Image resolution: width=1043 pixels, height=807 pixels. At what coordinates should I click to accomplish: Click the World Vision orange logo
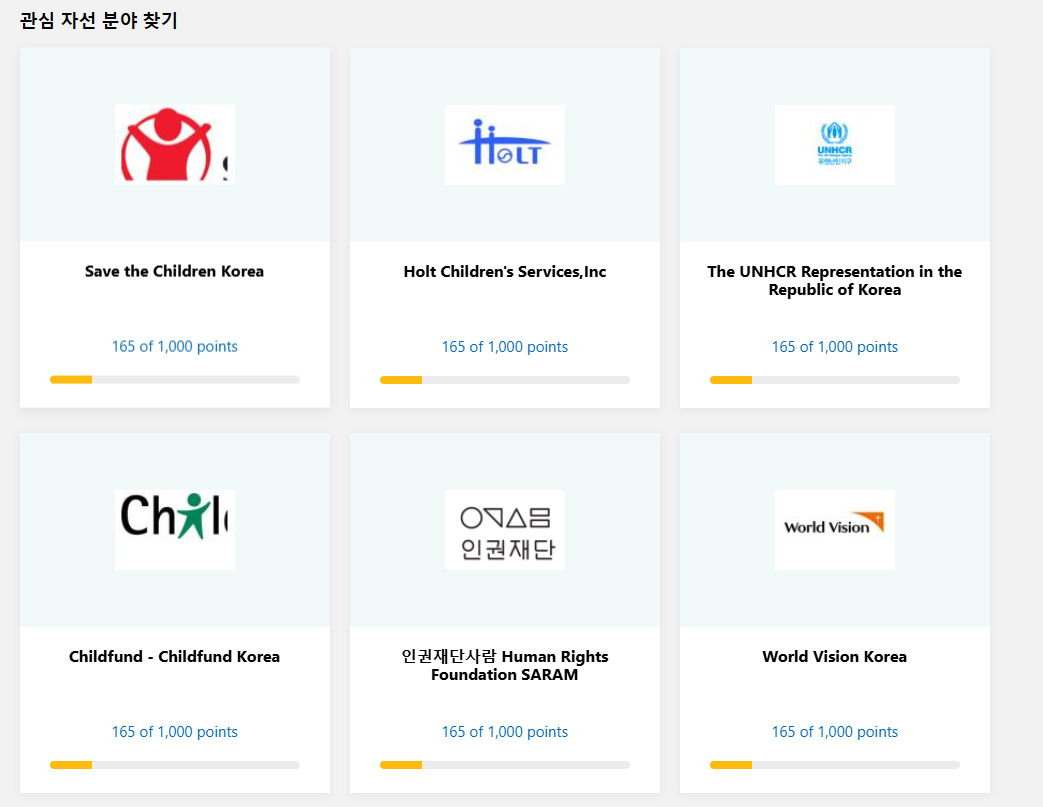point(835,530)
